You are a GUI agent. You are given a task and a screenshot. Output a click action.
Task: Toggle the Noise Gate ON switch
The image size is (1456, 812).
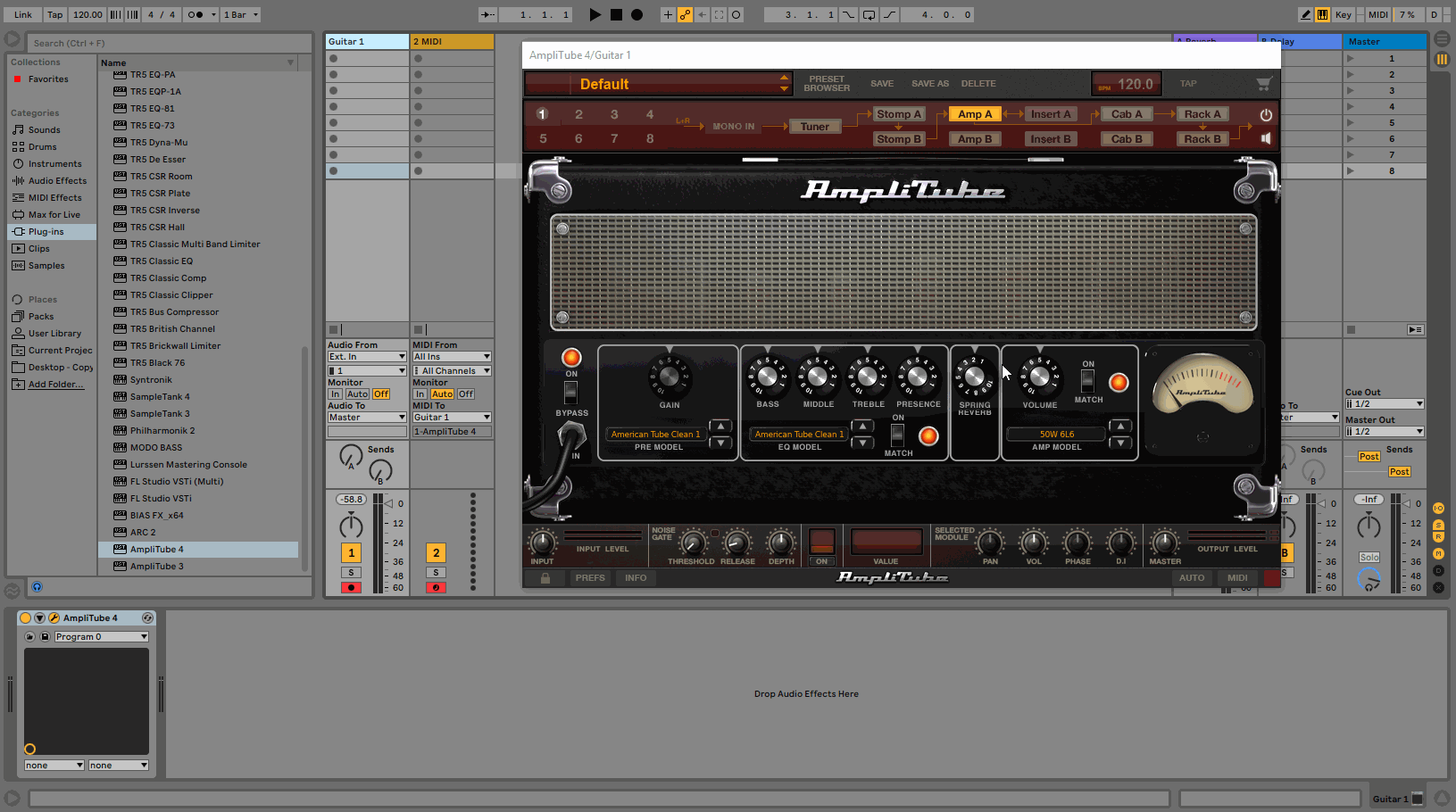(820, 561)
